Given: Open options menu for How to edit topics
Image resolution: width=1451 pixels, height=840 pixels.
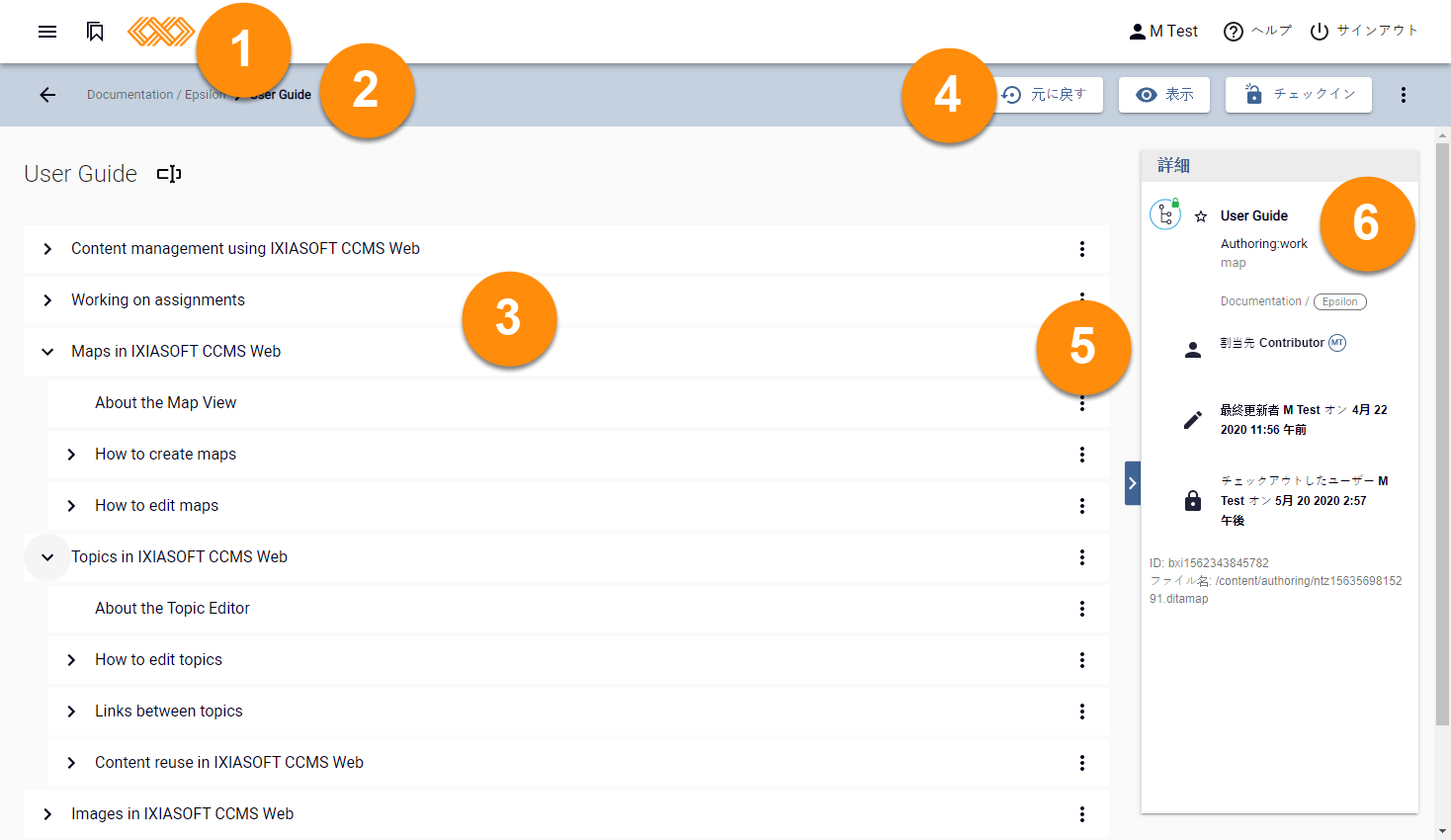Looking at the screenshot, I should pos(1082,660).
